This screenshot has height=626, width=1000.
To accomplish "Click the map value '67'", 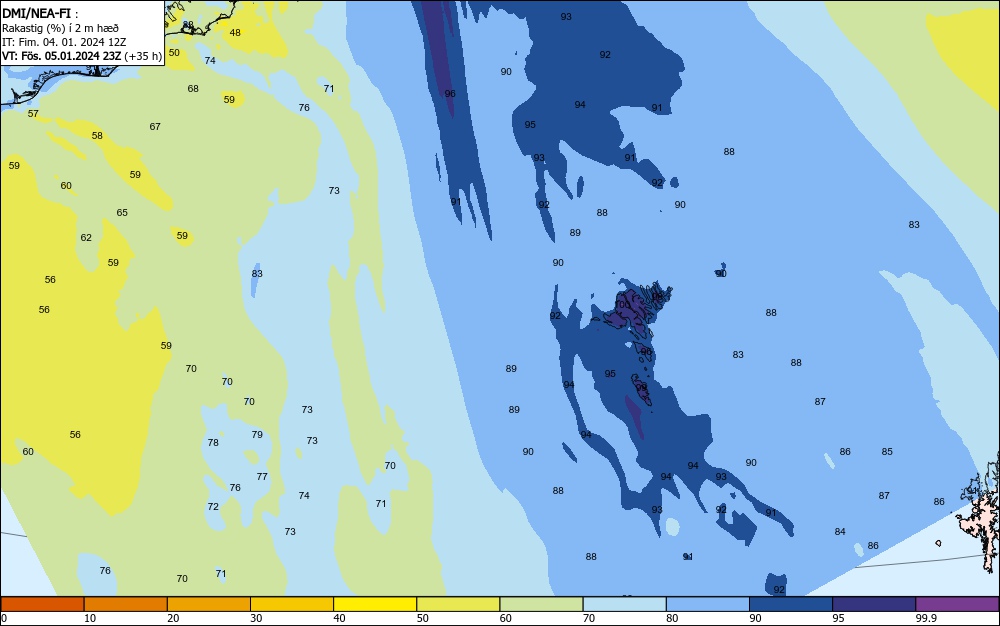I will [155, 126].
